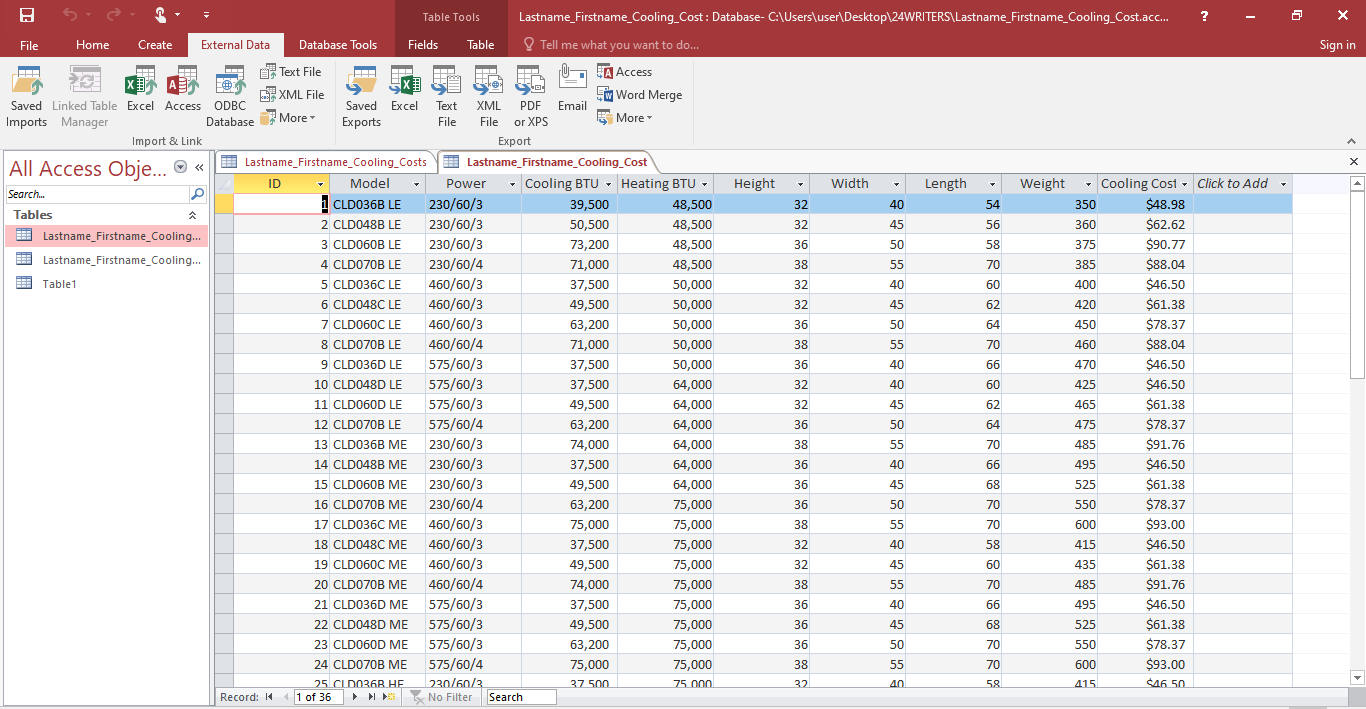
Task: Go to next record in navigator
Action: 354,697
